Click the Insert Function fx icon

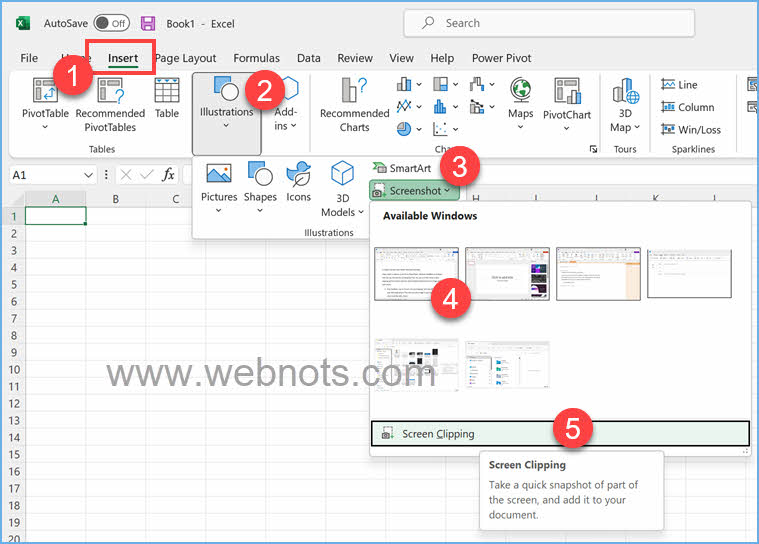click(168, 175)
